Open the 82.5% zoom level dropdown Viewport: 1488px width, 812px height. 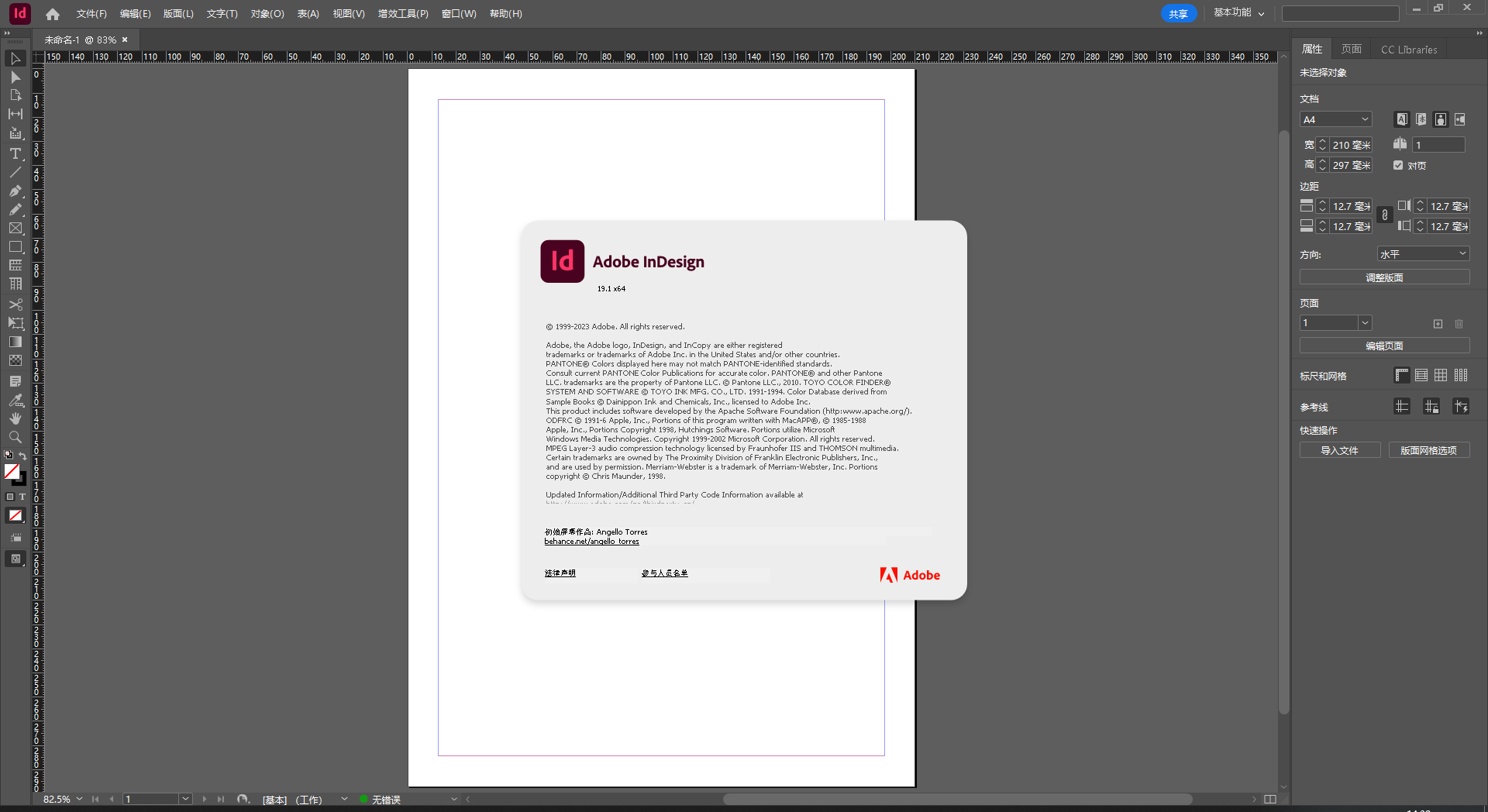pos(79,799)
